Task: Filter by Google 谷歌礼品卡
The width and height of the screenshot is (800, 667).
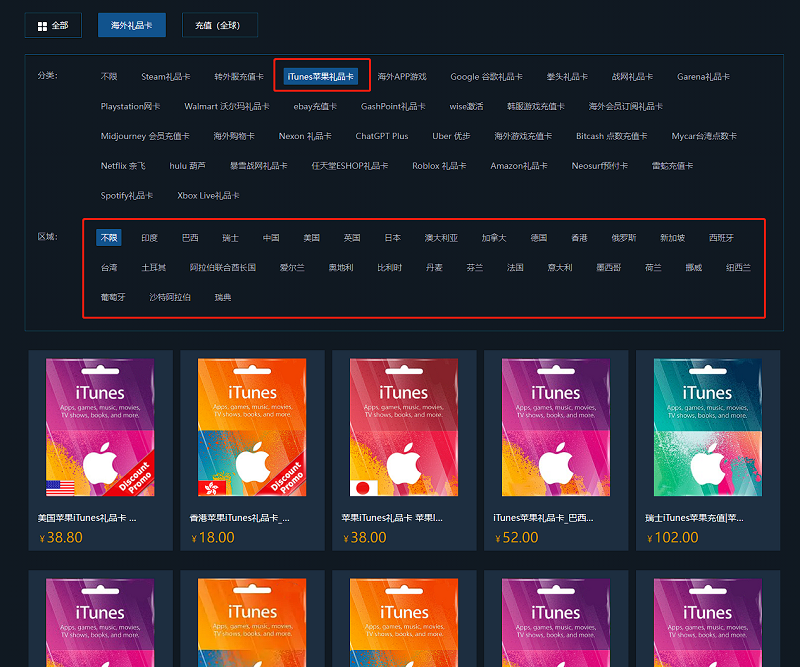Action: [486, 77]
